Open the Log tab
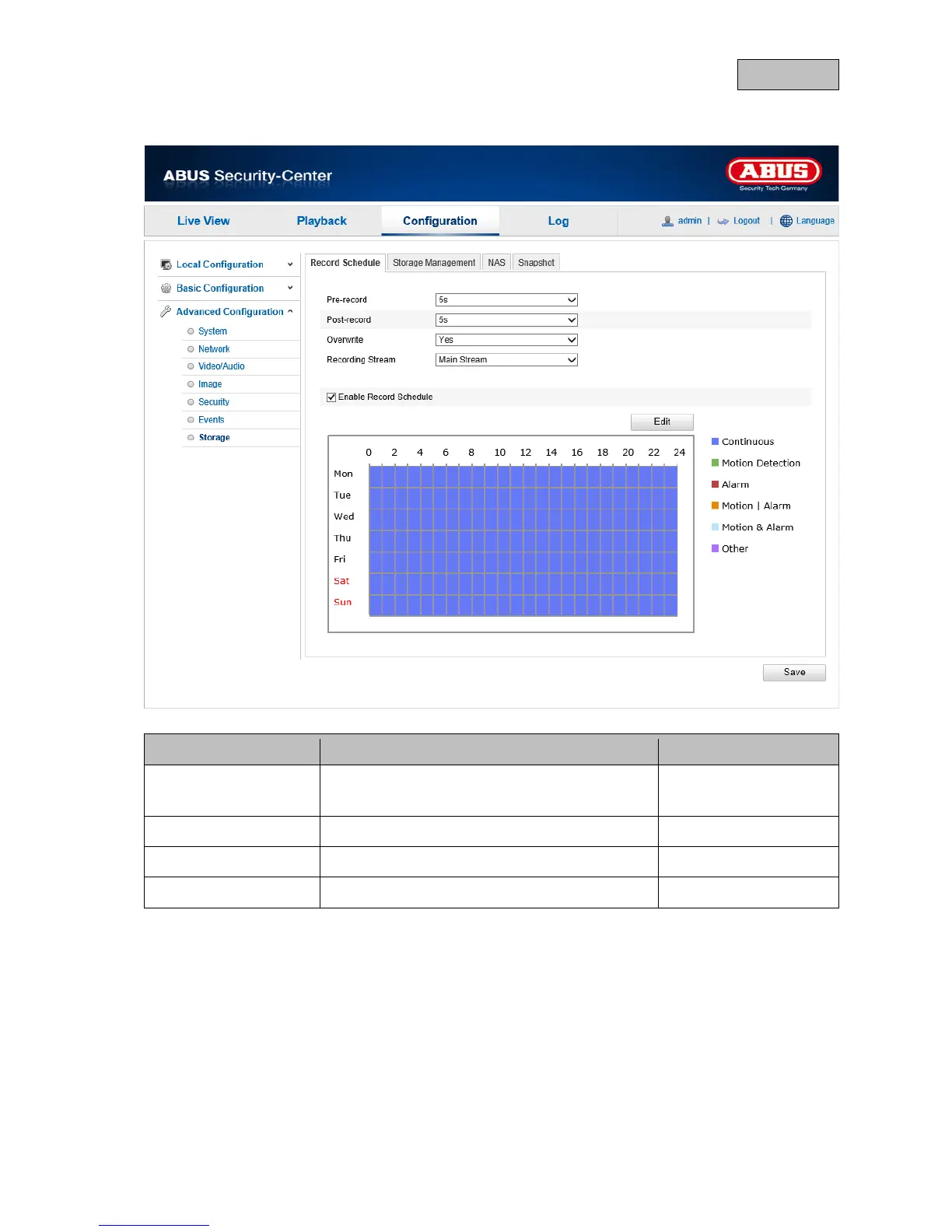Viewport: 952px width, 1232px height. [558, 221]
